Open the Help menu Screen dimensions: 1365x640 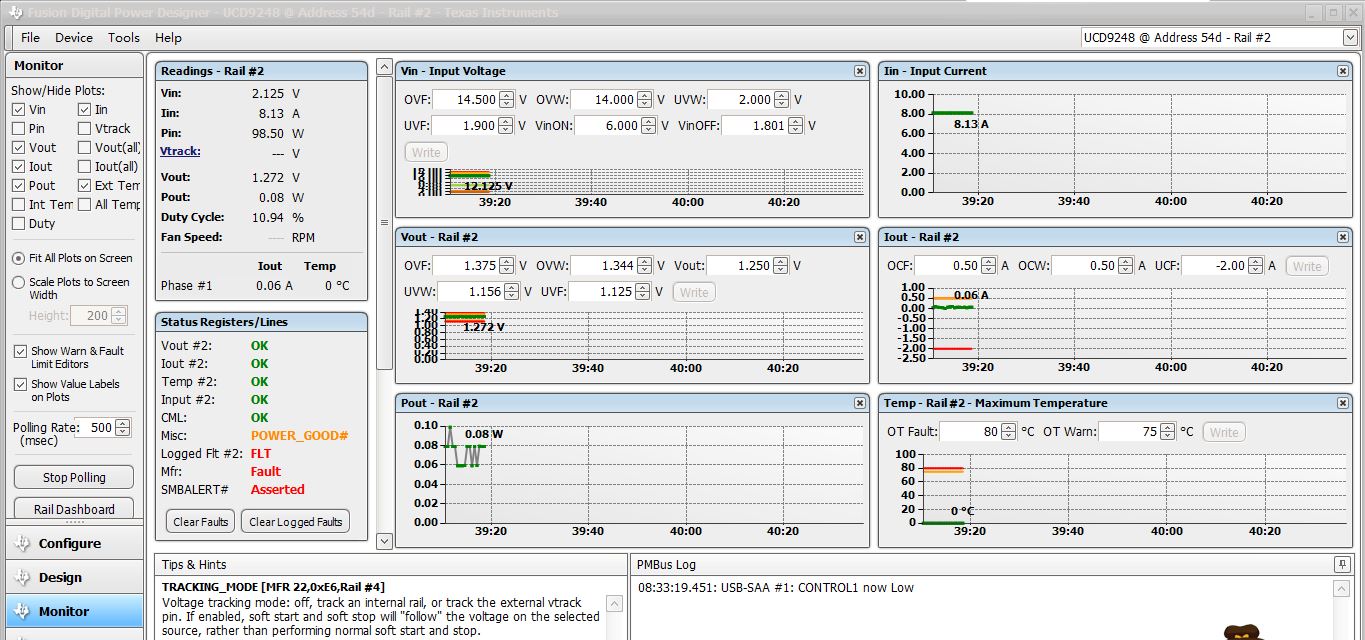(x=168, y=37)
